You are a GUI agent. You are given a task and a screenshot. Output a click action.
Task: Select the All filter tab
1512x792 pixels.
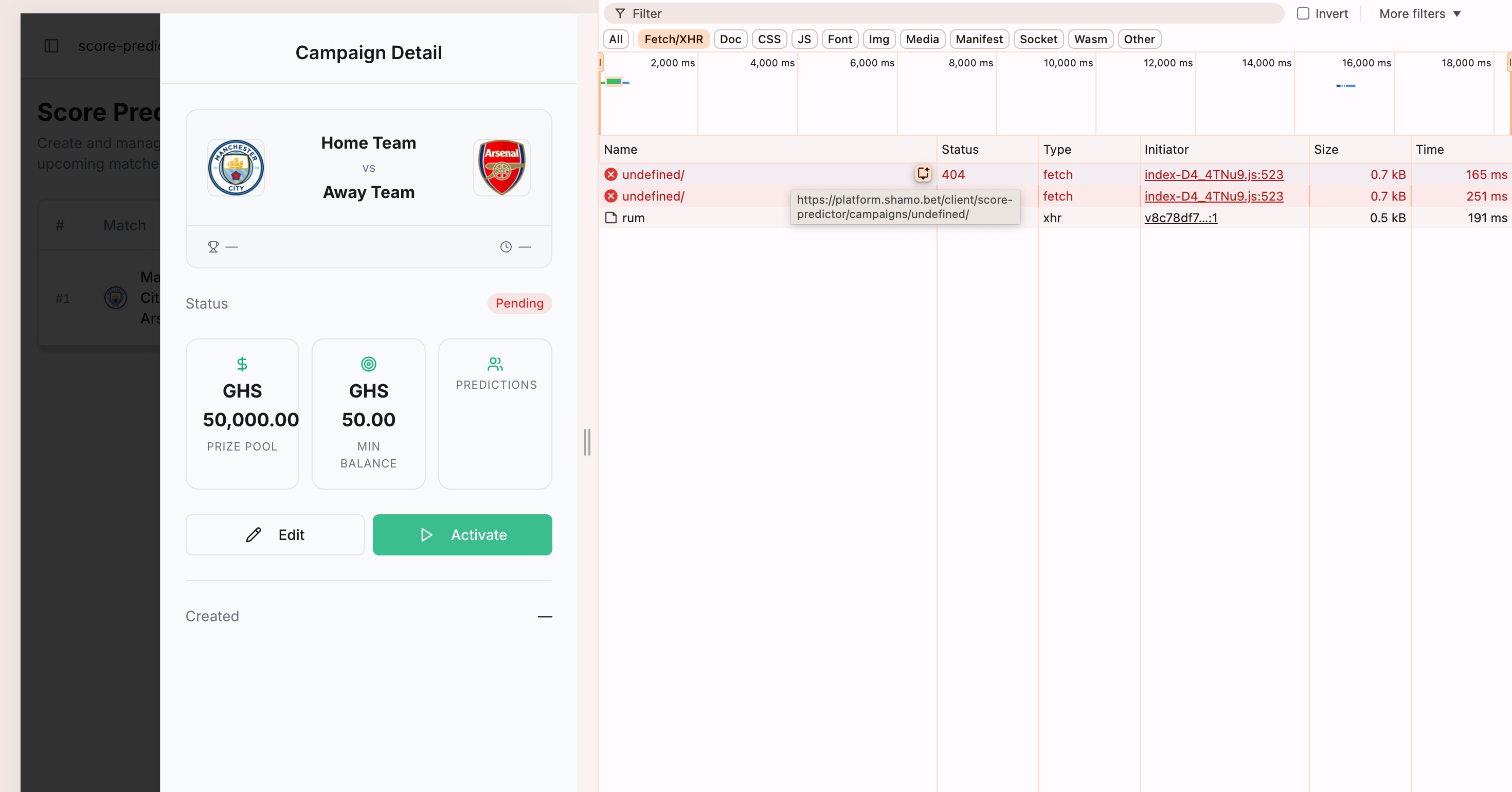click(616, 39)
